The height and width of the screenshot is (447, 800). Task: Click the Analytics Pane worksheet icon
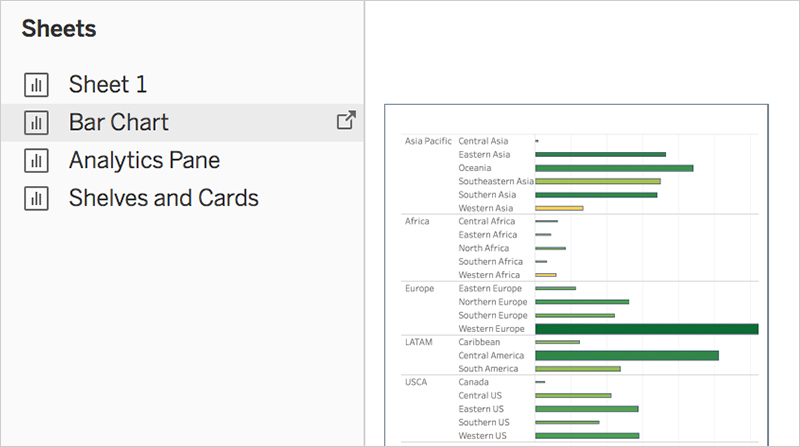point(36,160)
